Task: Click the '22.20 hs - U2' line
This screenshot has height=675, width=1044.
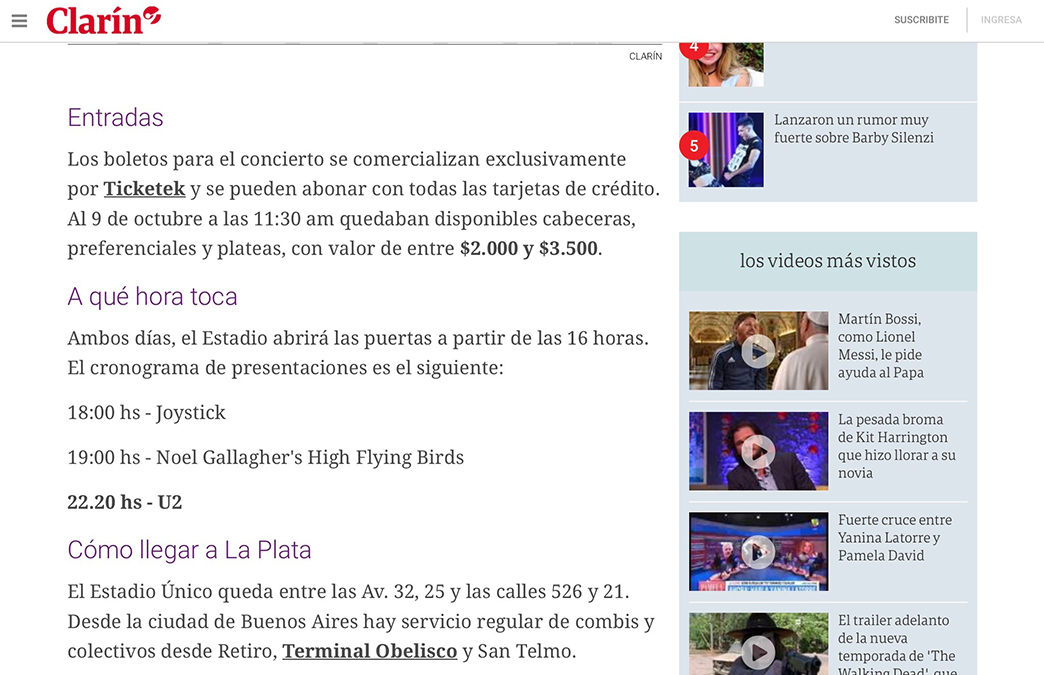Action: coord(125,502)
